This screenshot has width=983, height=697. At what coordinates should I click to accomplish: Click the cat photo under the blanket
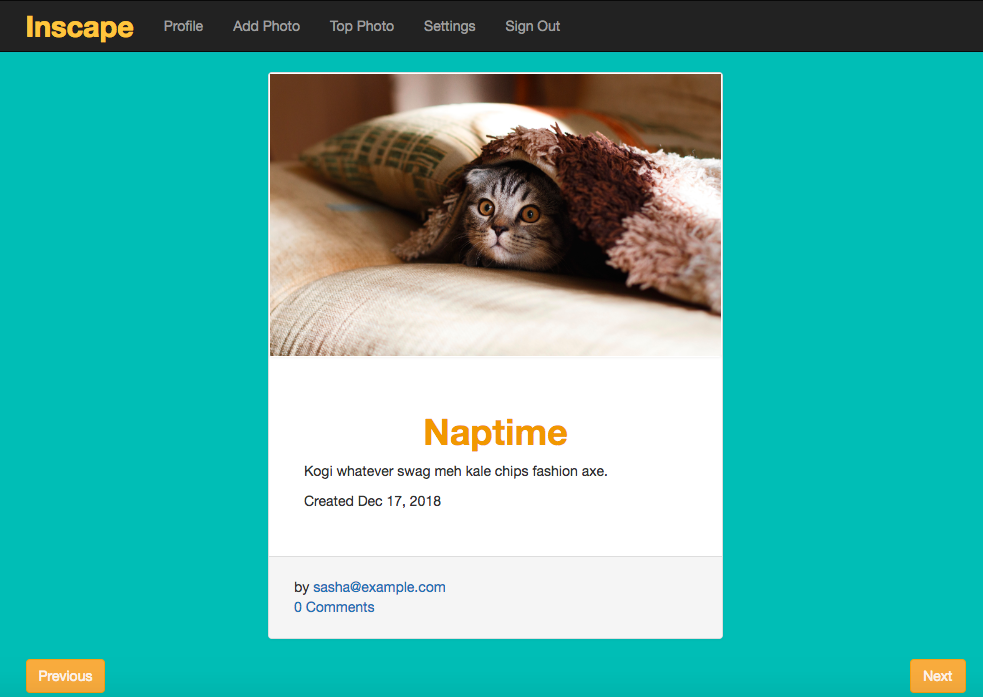pos(495,215)
